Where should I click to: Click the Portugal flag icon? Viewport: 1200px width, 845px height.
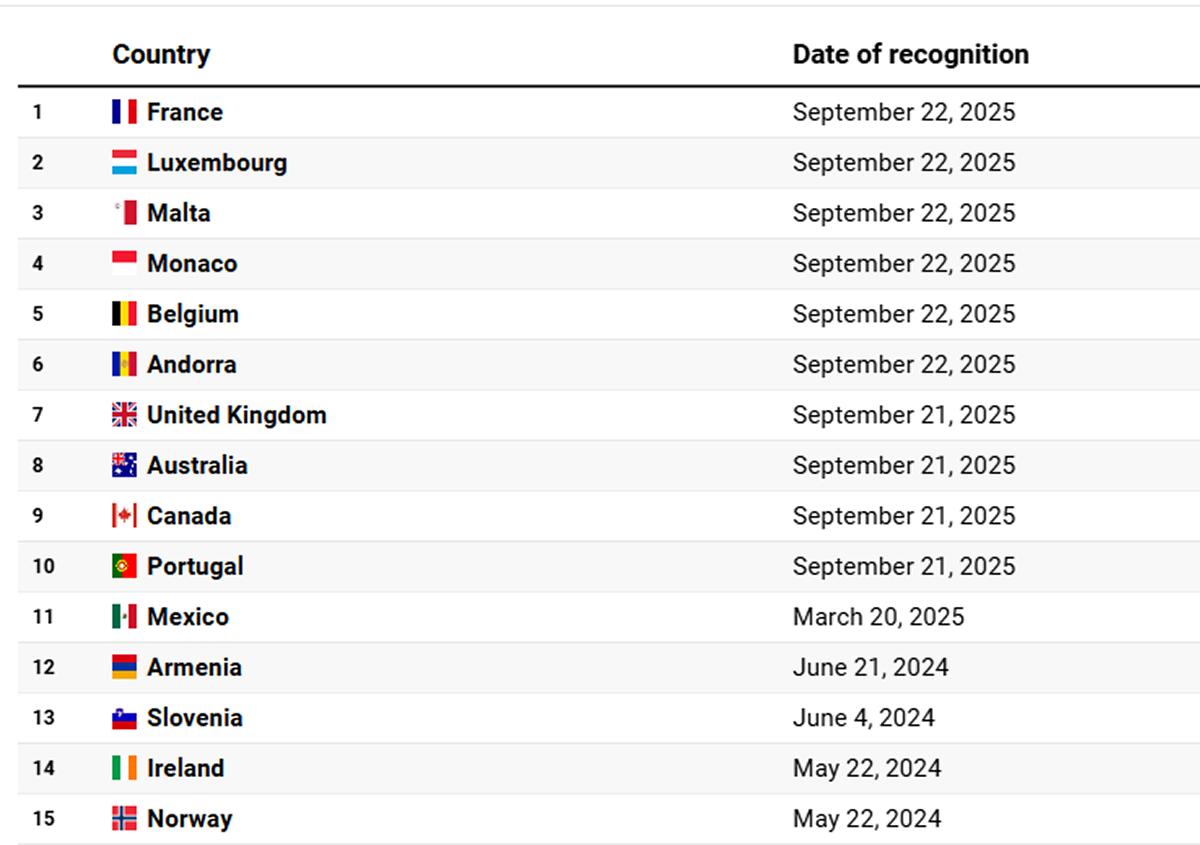(124, 566)
